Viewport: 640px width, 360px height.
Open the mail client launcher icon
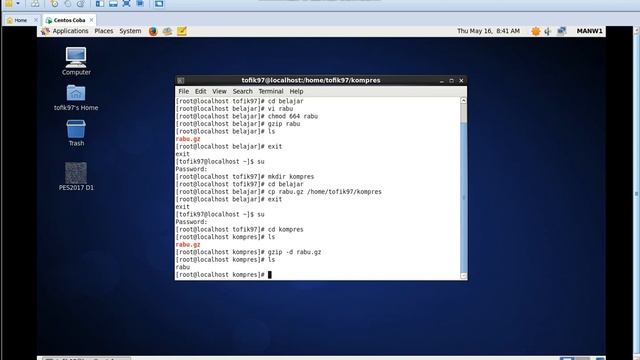click(x=167, y=31)
